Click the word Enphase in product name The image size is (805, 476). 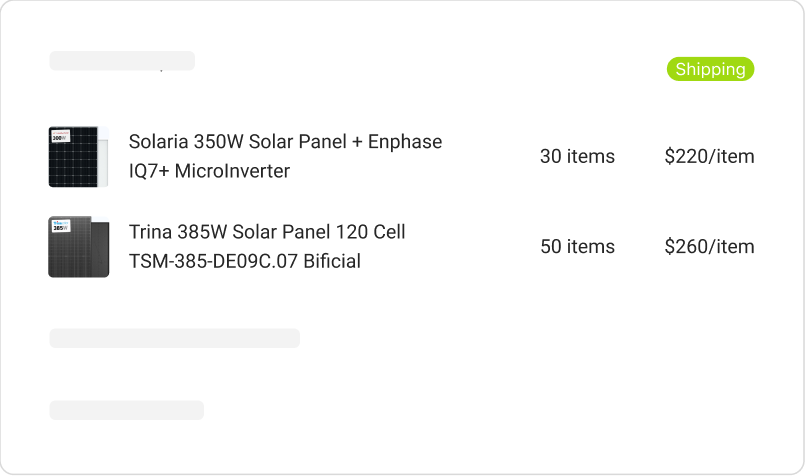click(405, 142)
